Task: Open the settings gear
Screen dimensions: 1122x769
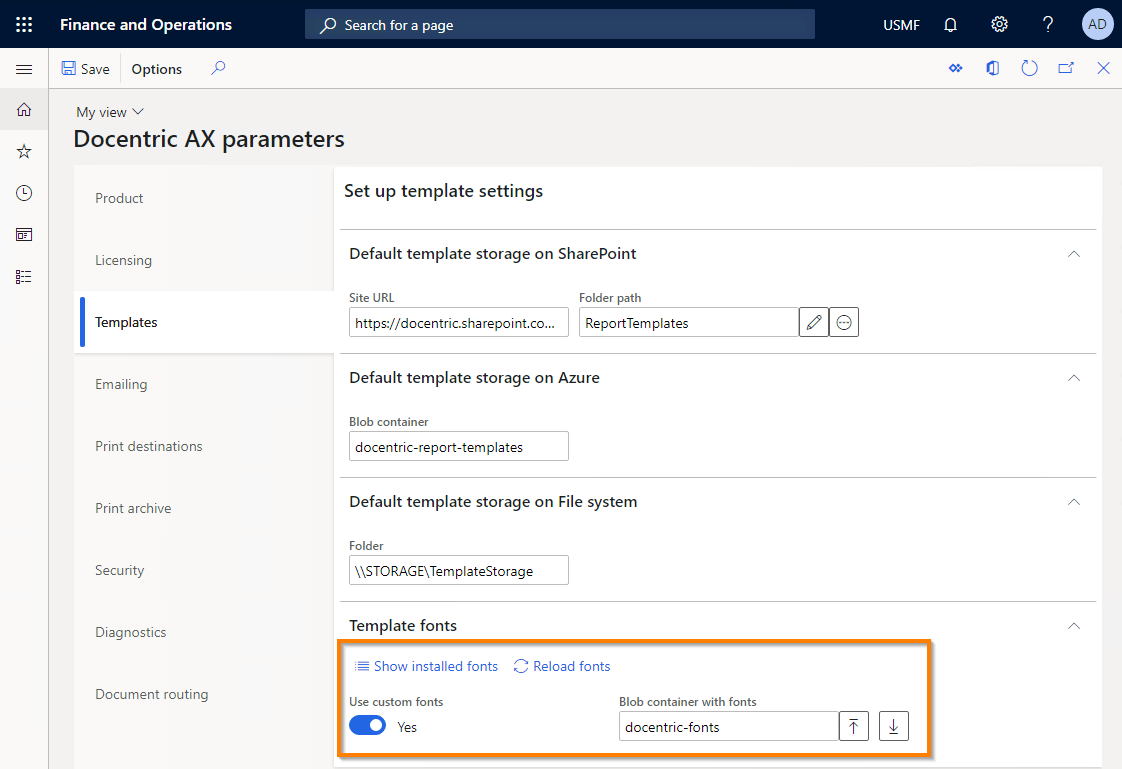Action: tap(999, 24)
